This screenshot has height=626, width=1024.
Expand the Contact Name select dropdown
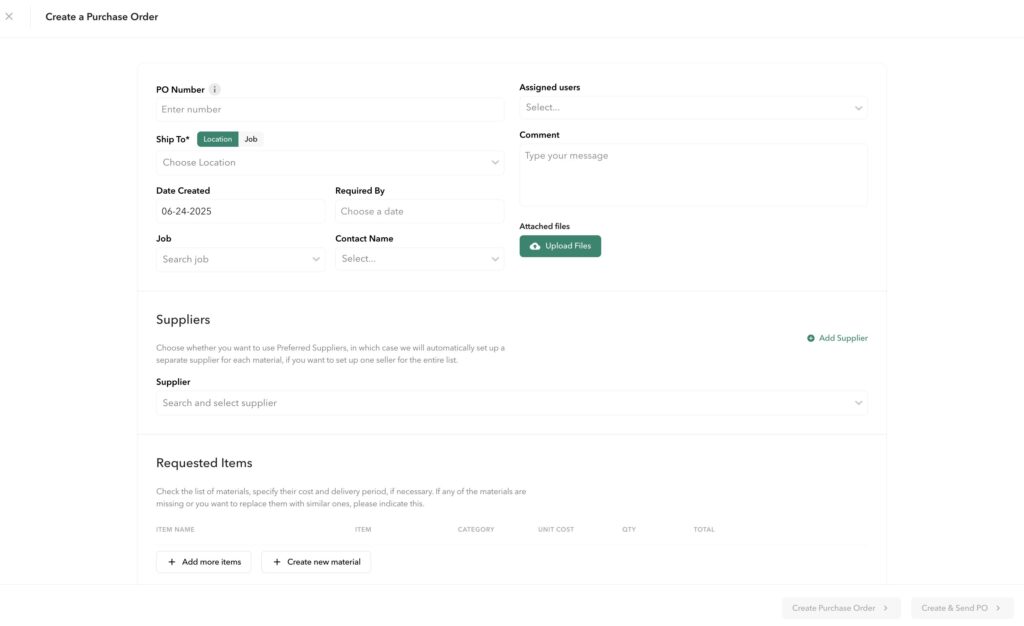coord(419,259)
